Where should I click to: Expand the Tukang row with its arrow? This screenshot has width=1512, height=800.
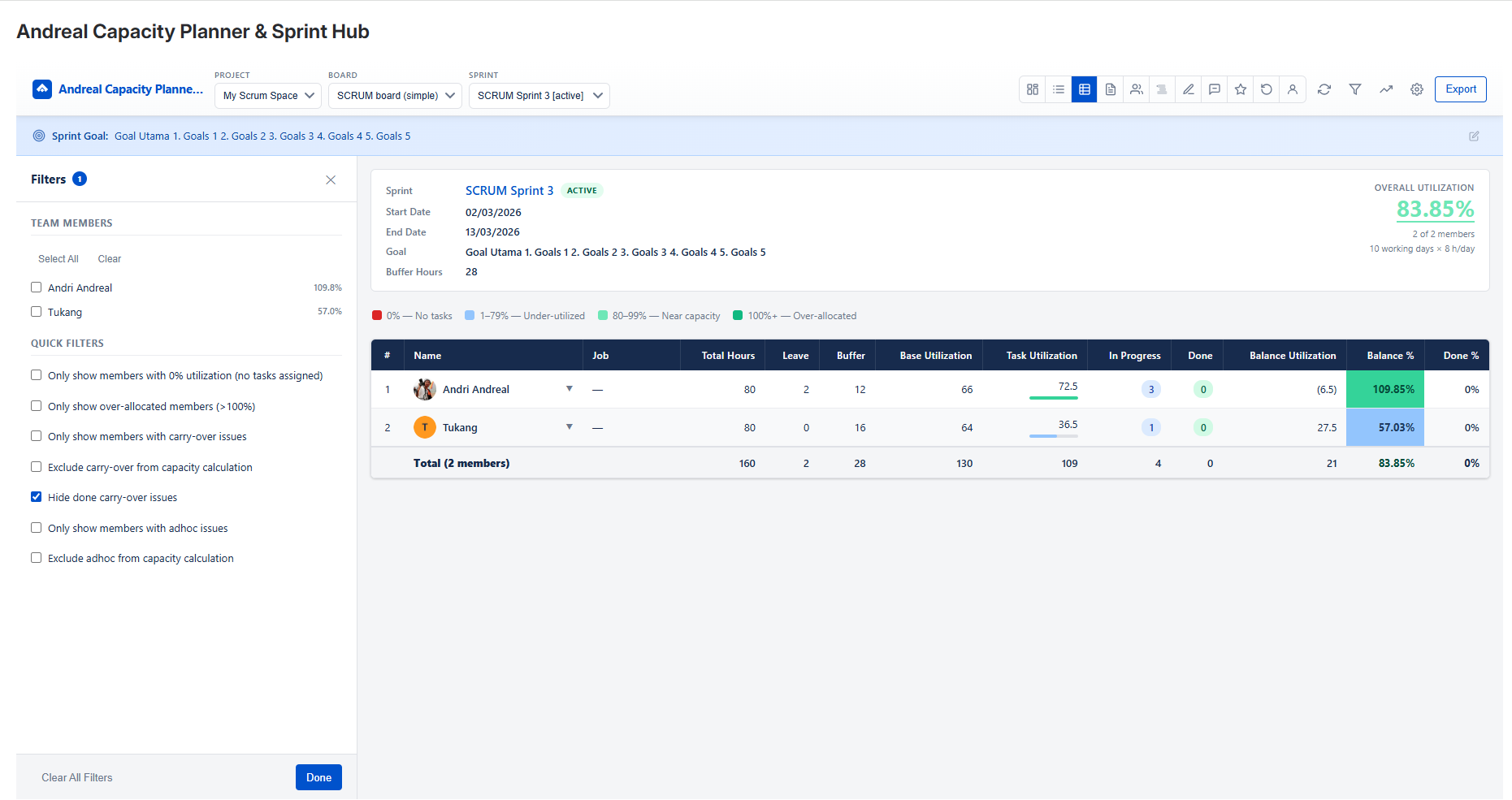[569, 427]
